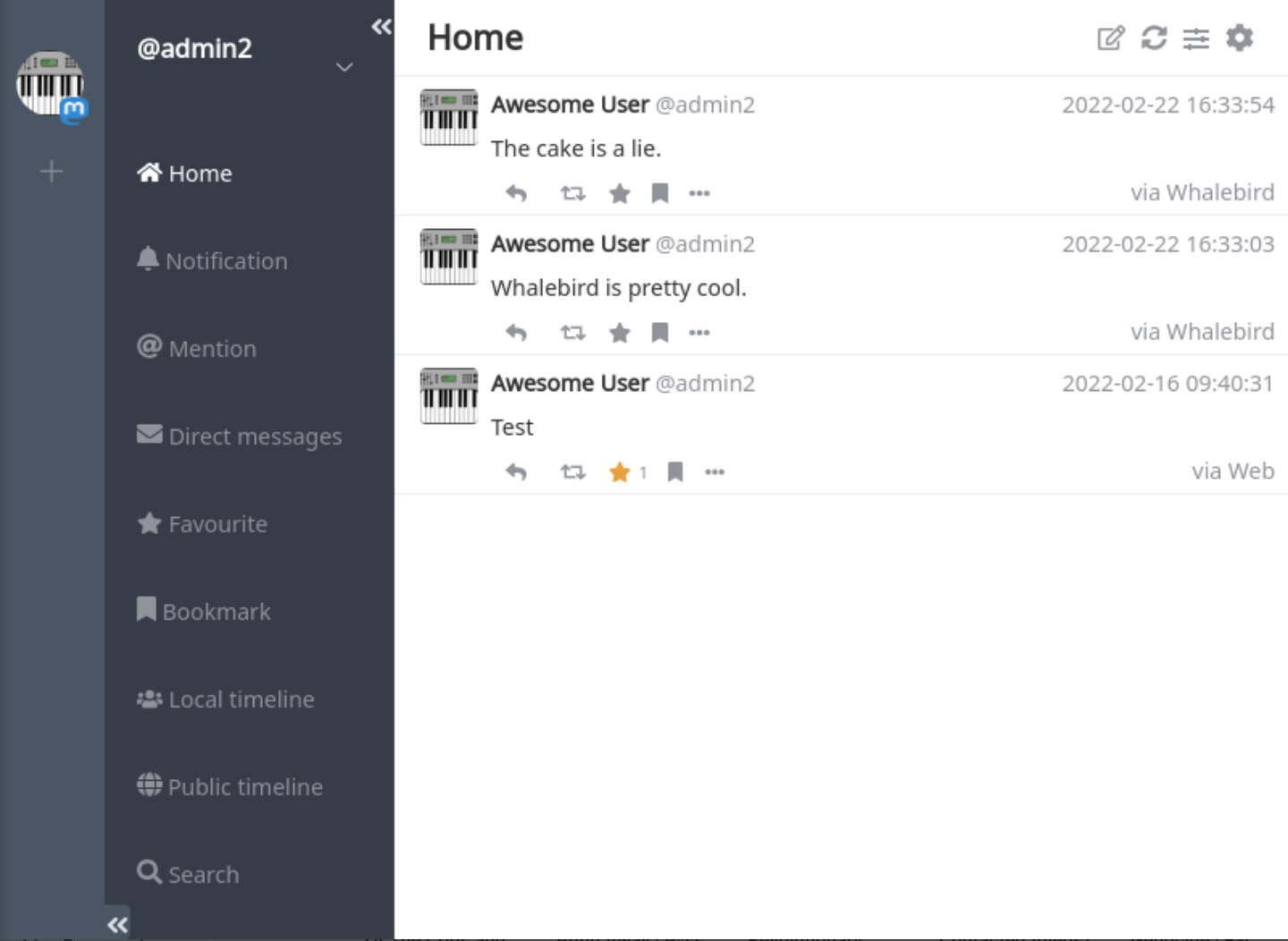1288x941 pixels.
Task: Click the bottom double-chevron collapse button
Action: pyautogui.click(x=117, y=925)
